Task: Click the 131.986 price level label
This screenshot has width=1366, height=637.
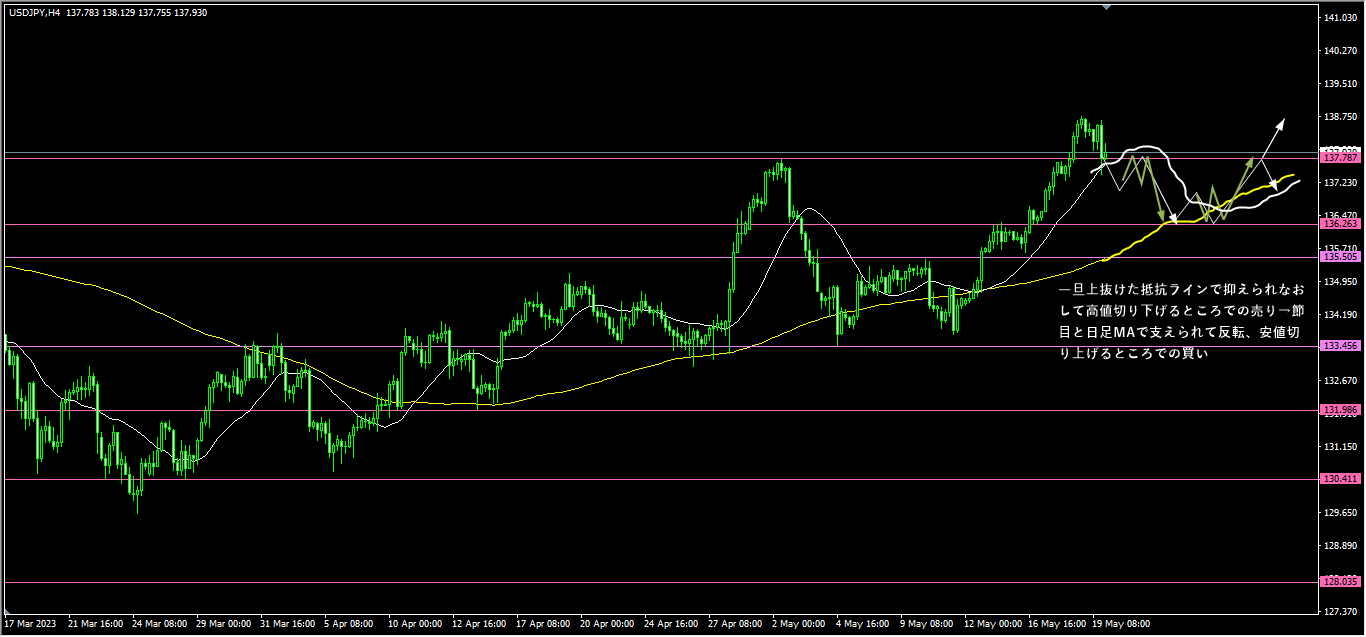Action: [1339, 410]
